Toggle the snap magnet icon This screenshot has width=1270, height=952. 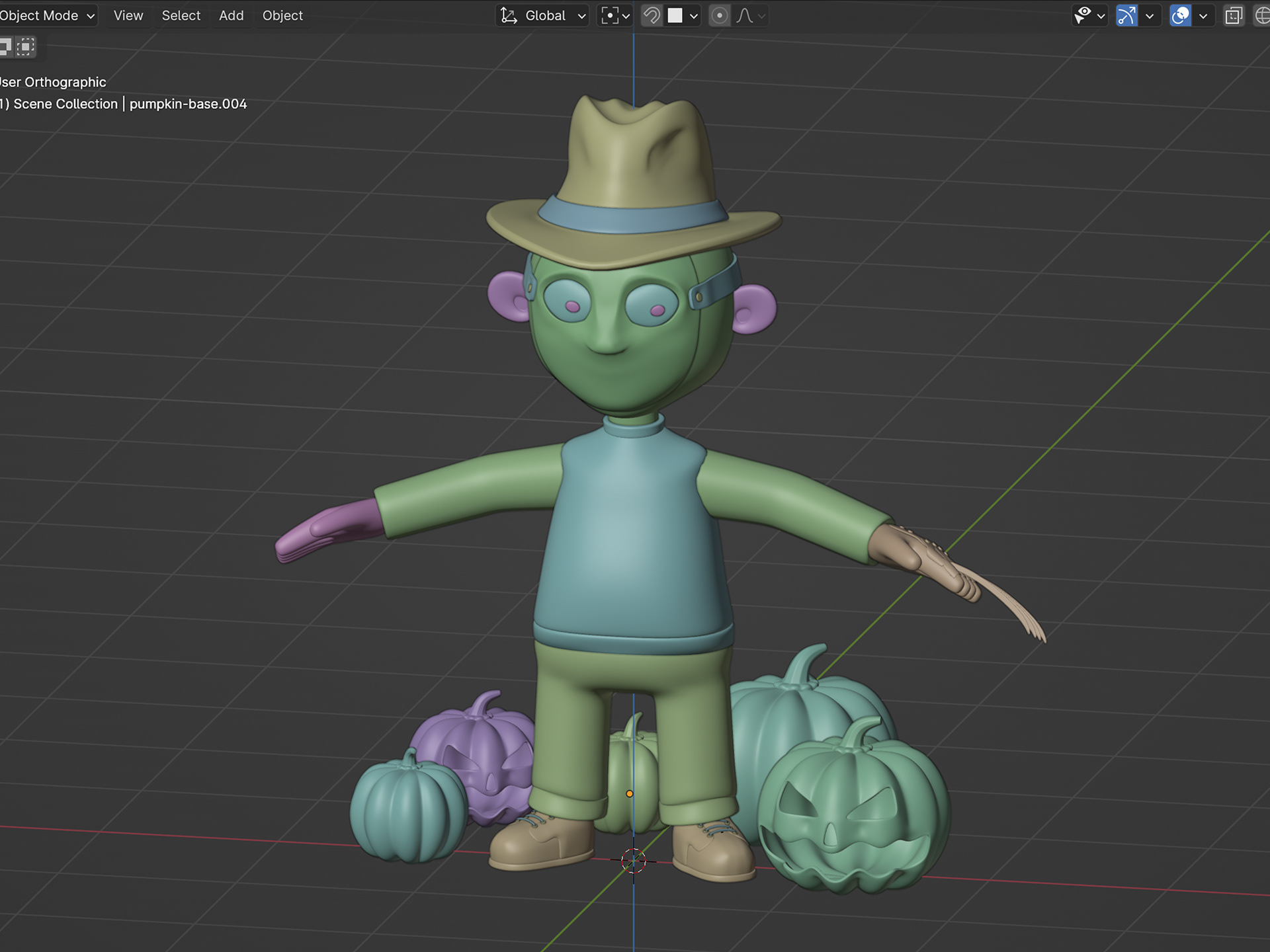coord(652,15)
